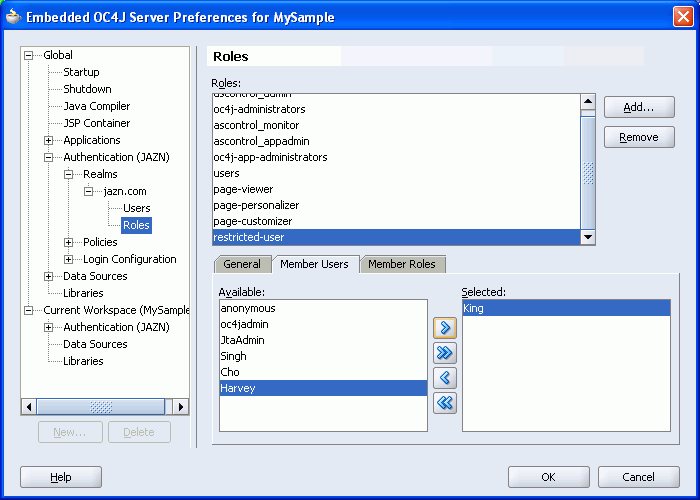Collapse the Realms tree node
Screen dimensions: 700x500
pos(68,175)
